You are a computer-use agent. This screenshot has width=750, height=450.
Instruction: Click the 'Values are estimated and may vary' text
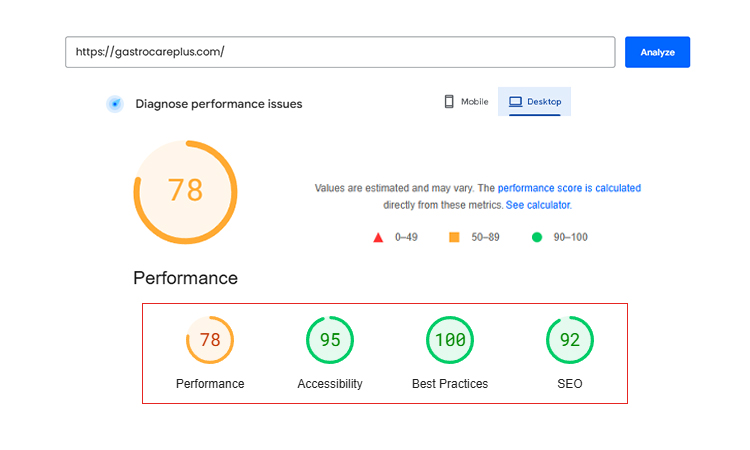(394, 188)
